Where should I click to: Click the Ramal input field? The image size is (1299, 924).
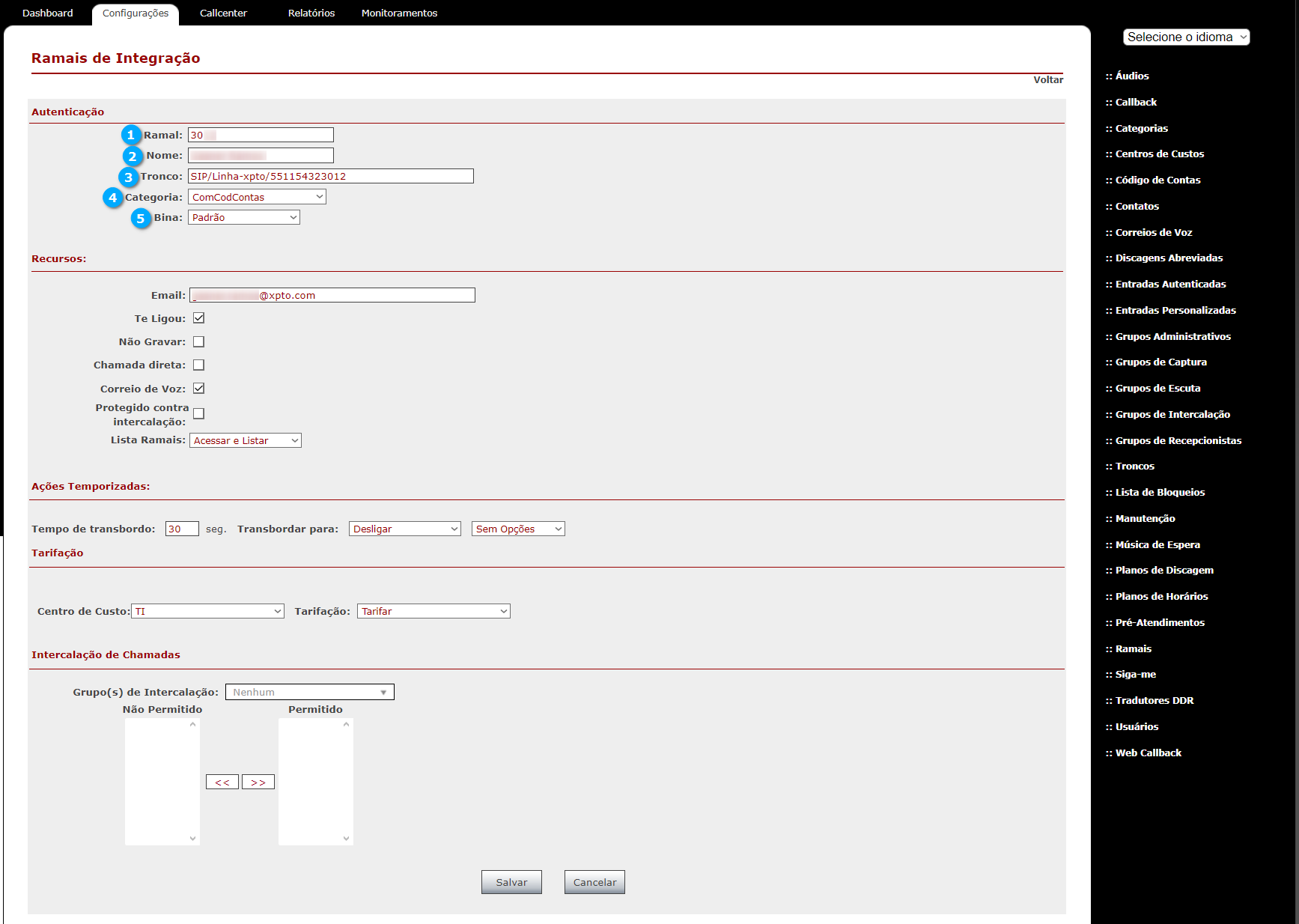(261, 135)
